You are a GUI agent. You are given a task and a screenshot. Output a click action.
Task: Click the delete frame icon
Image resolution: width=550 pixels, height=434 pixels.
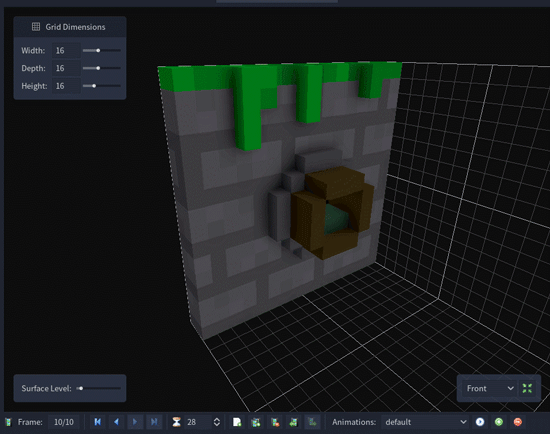(275, 422)
